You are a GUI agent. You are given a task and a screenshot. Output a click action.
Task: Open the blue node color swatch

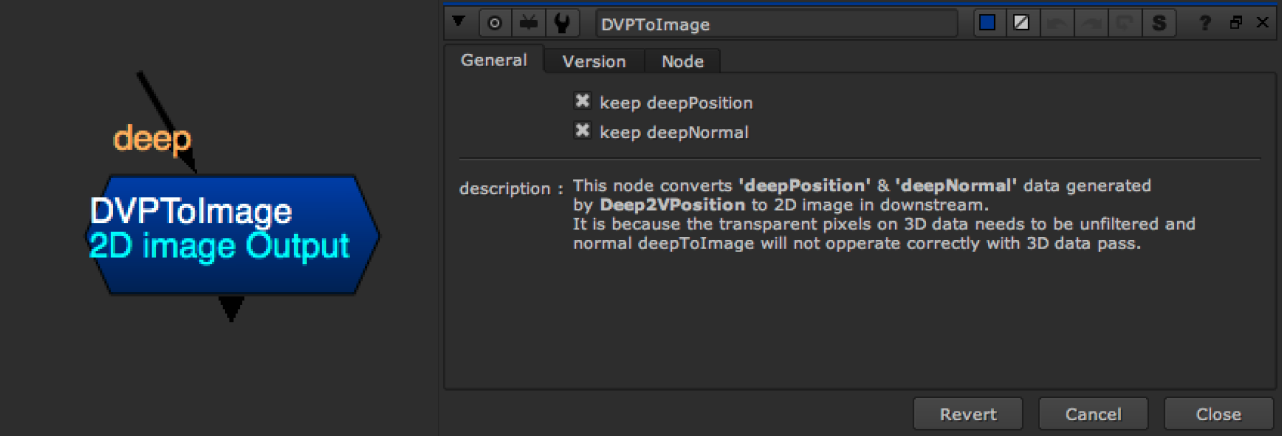tap(988, 22)
